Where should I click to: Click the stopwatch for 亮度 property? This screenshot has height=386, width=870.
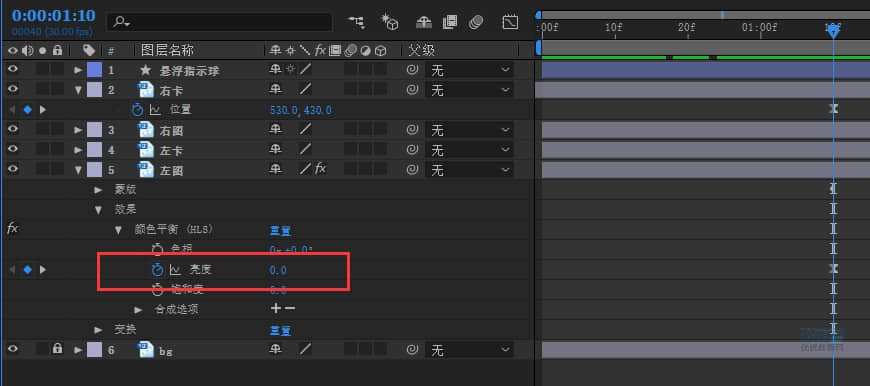(x=158, y=270)
